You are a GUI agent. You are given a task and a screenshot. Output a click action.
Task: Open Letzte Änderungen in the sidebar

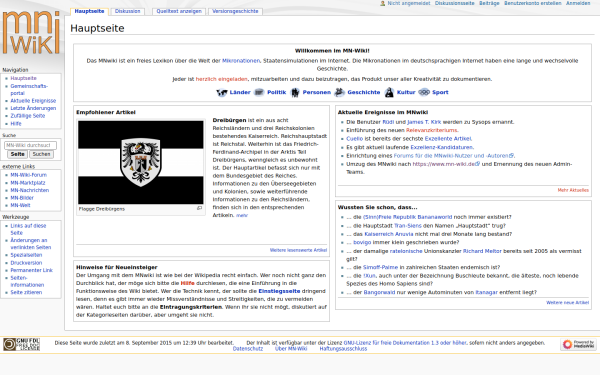point(33,108)
